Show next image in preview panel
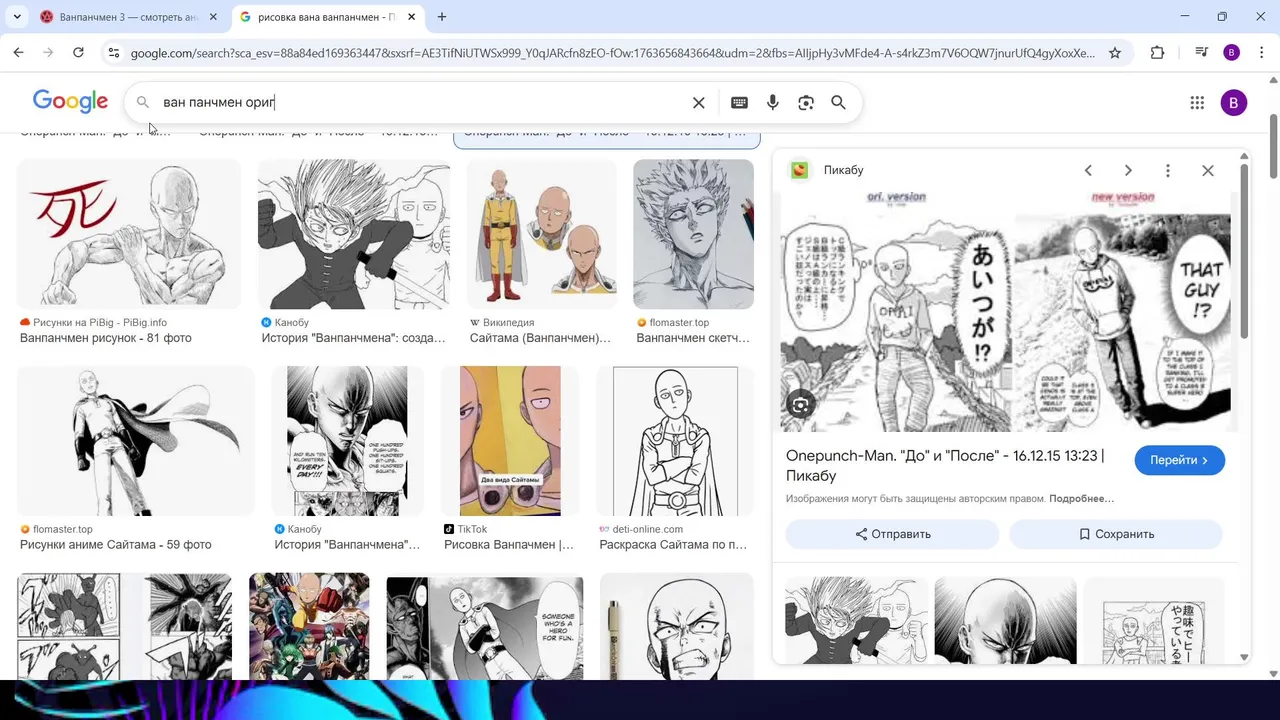 point(1128,170)
